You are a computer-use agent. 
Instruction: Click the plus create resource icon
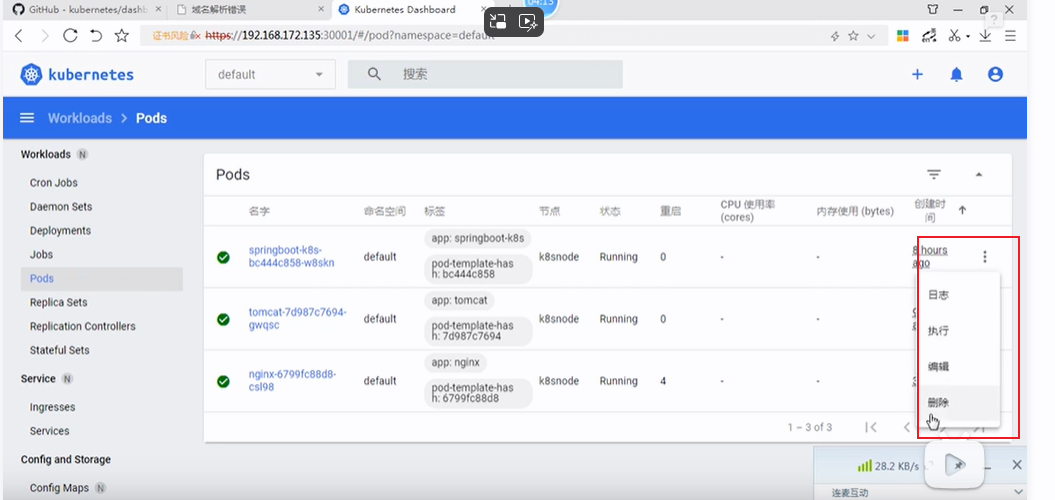pos(917,75)
